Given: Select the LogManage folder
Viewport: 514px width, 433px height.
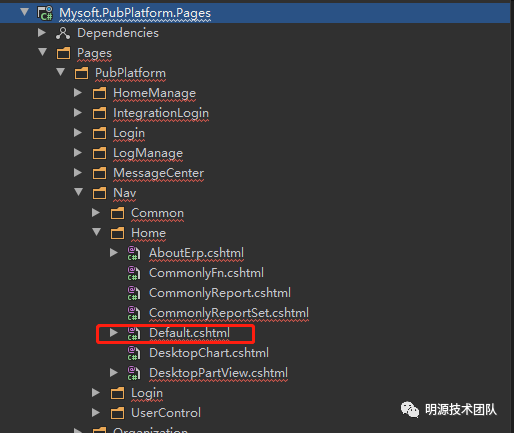Looking at the screenshot, I should tap(148, 153).
